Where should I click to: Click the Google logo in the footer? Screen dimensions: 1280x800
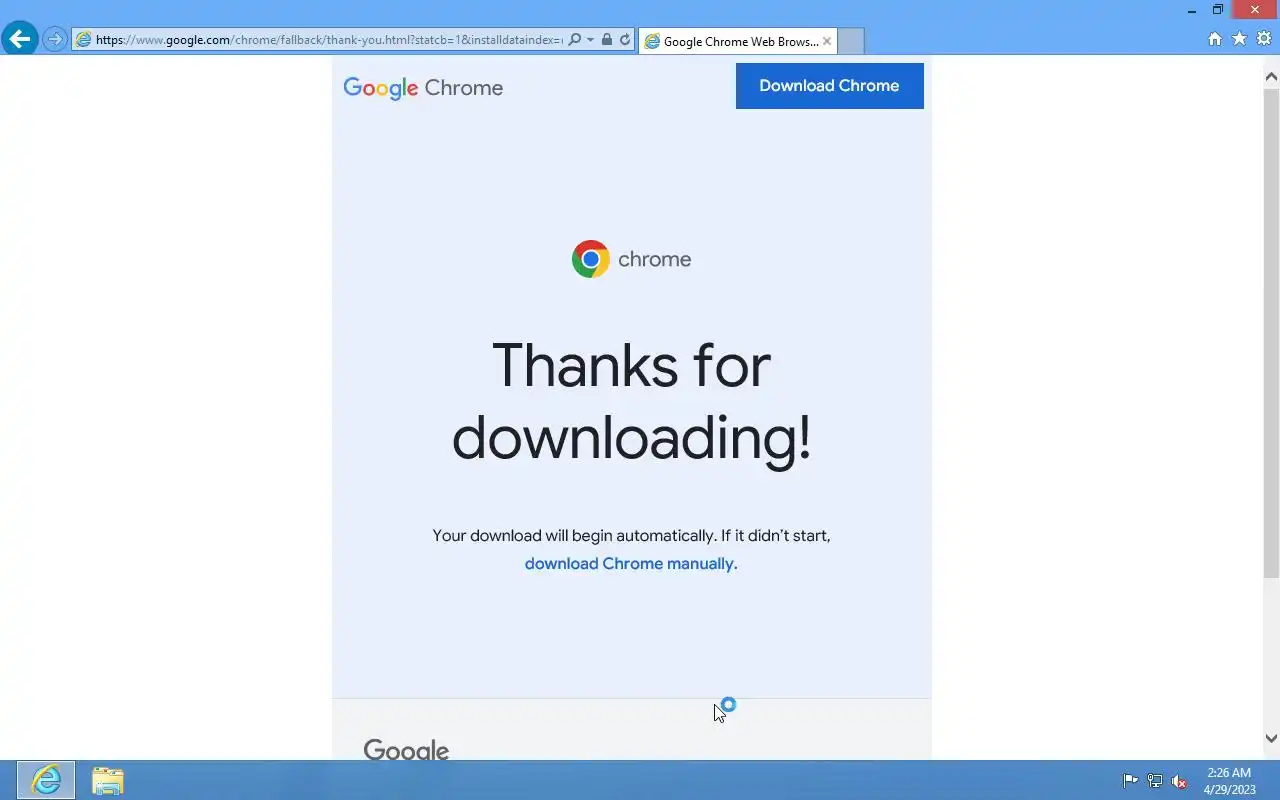406,750
